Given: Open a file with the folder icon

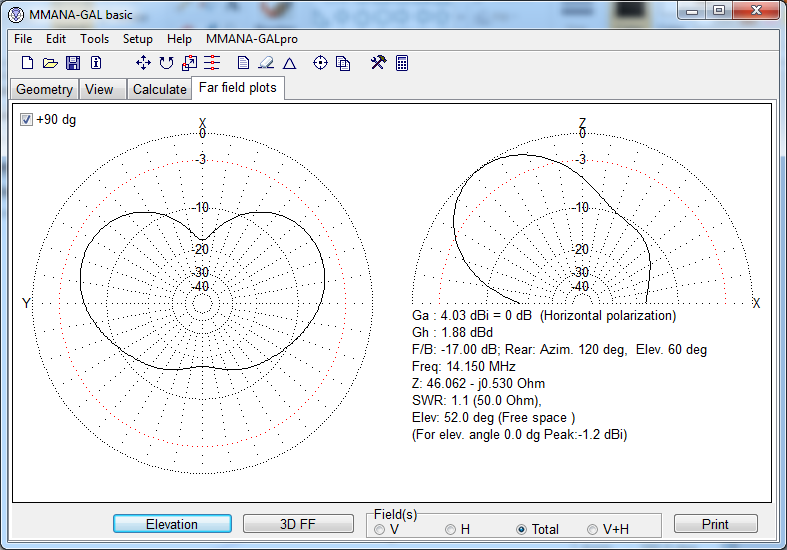Looking at the screenshot, I should pyautogui.click(x=50, y=63).
